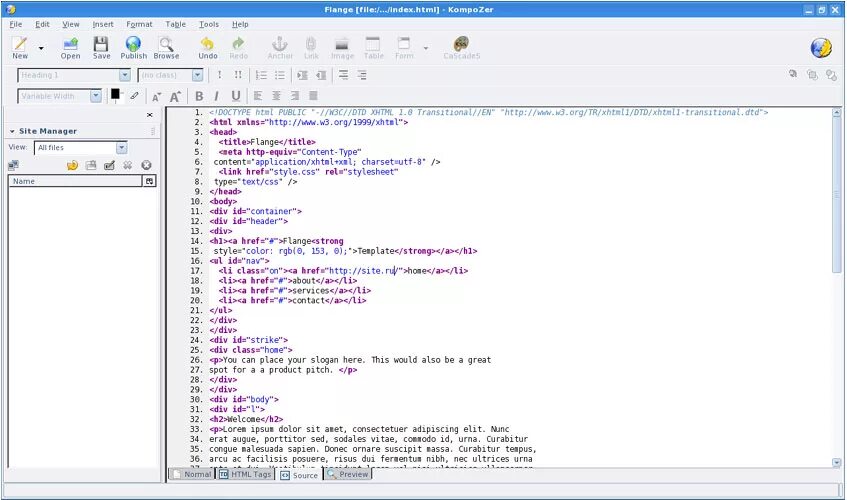Click the Link toolbar icon
The width and height of the screenshot is (847, 500).
(311, 48)
